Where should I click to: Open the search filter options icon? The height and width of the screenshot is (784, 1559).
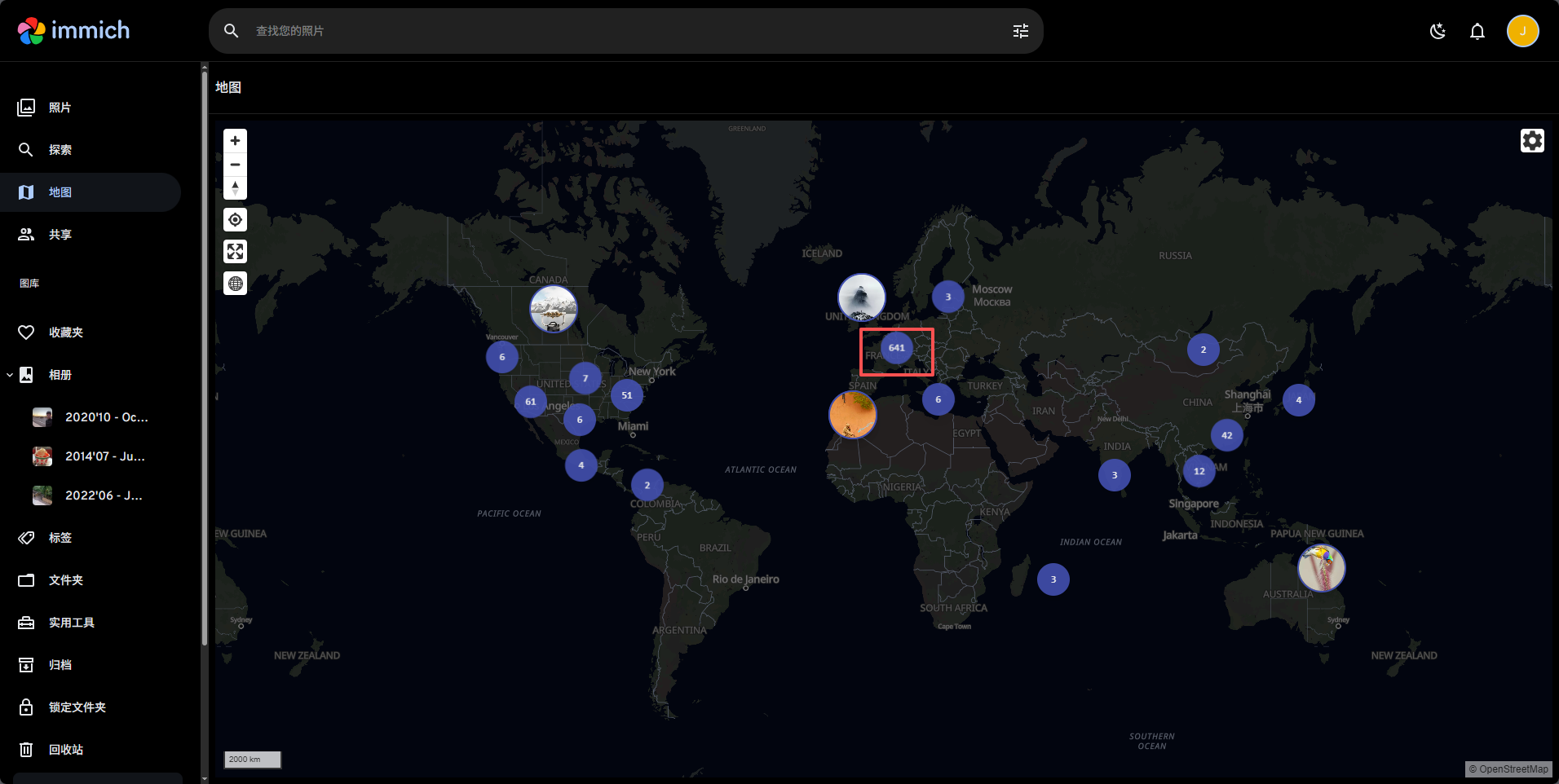point(1021,31)
